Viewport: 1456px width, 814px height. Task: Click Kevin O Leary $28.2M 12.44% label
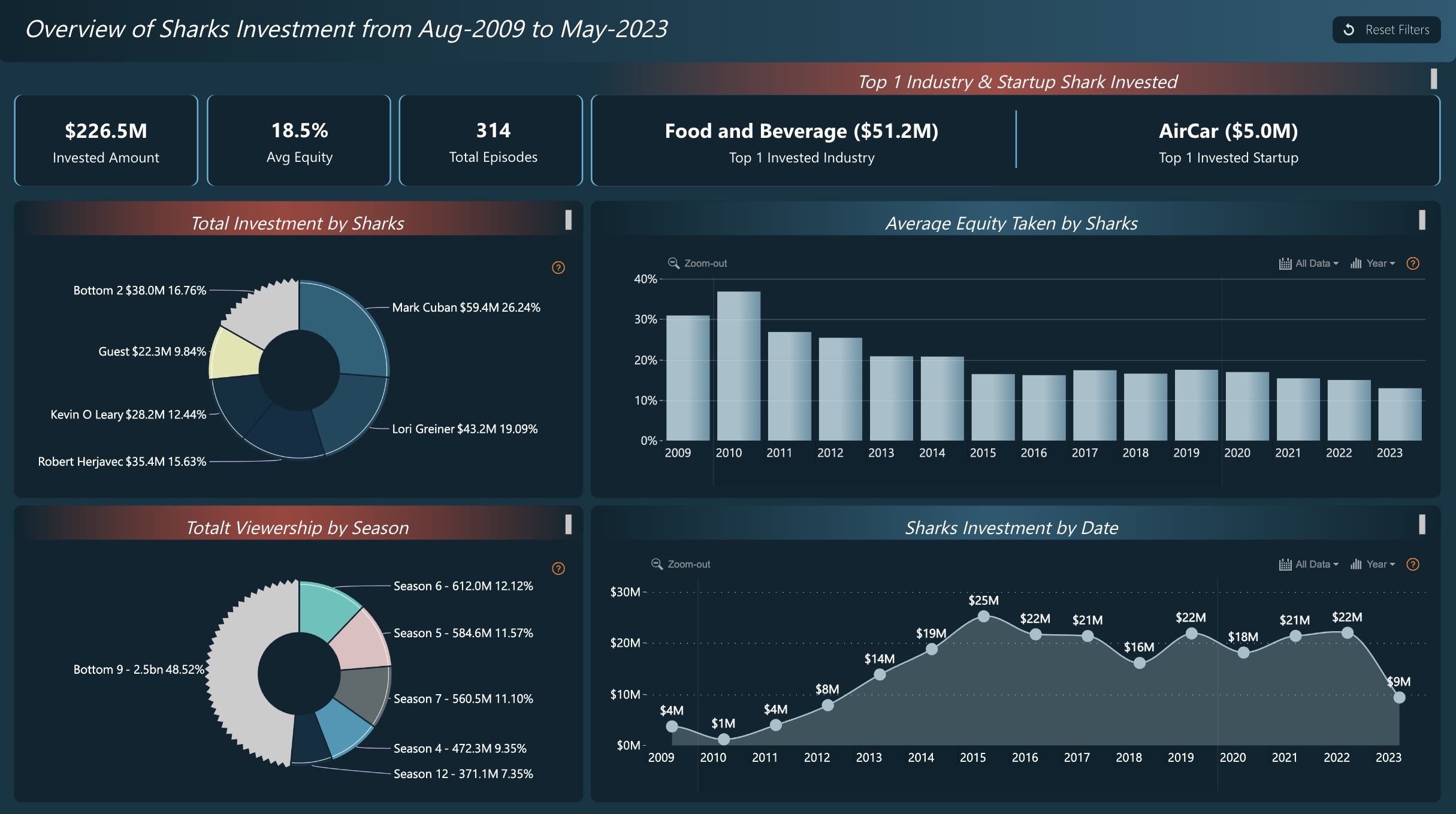point(128,415)
